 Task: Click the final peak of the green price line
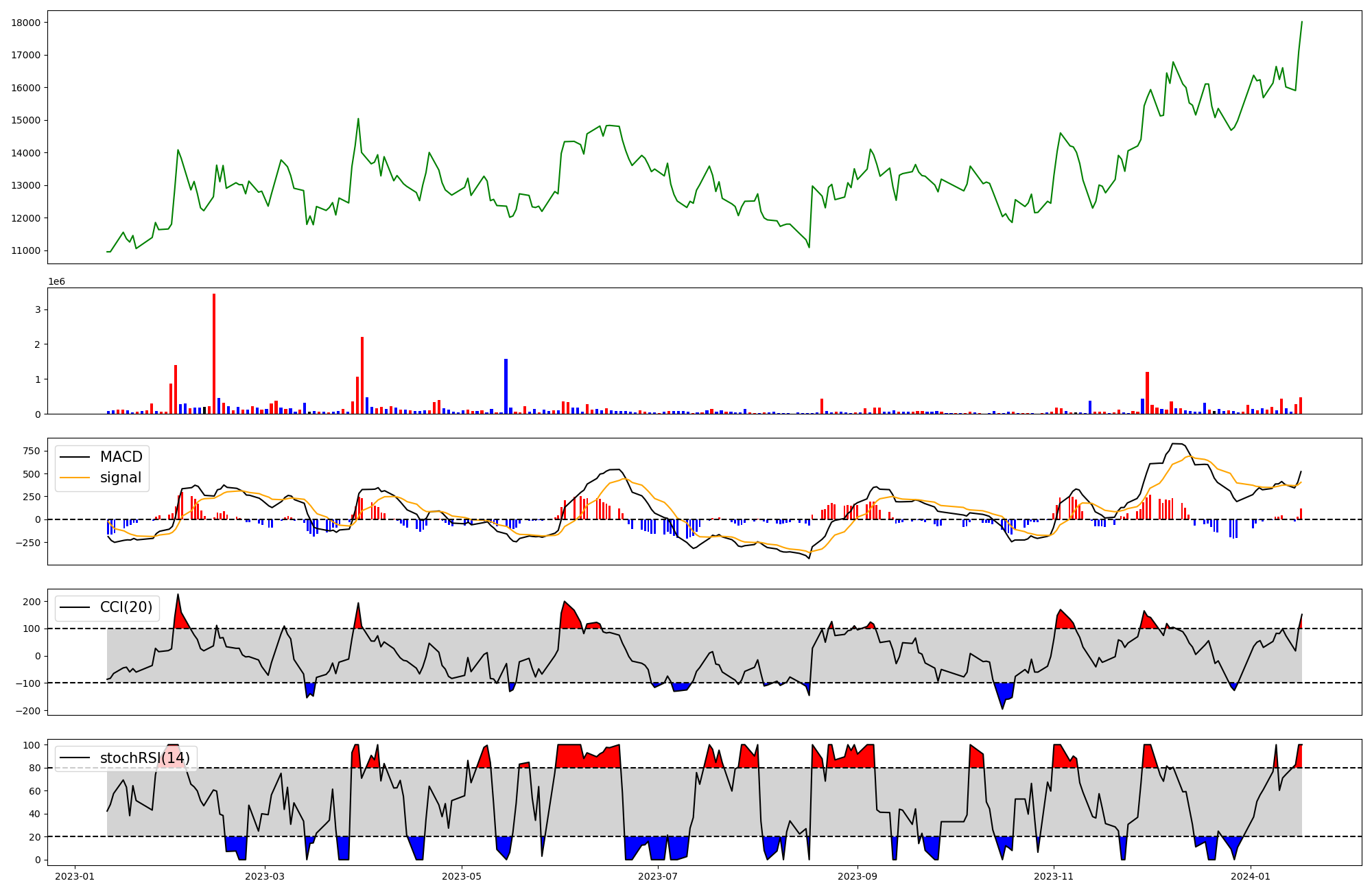click(x=1301, y=23)
